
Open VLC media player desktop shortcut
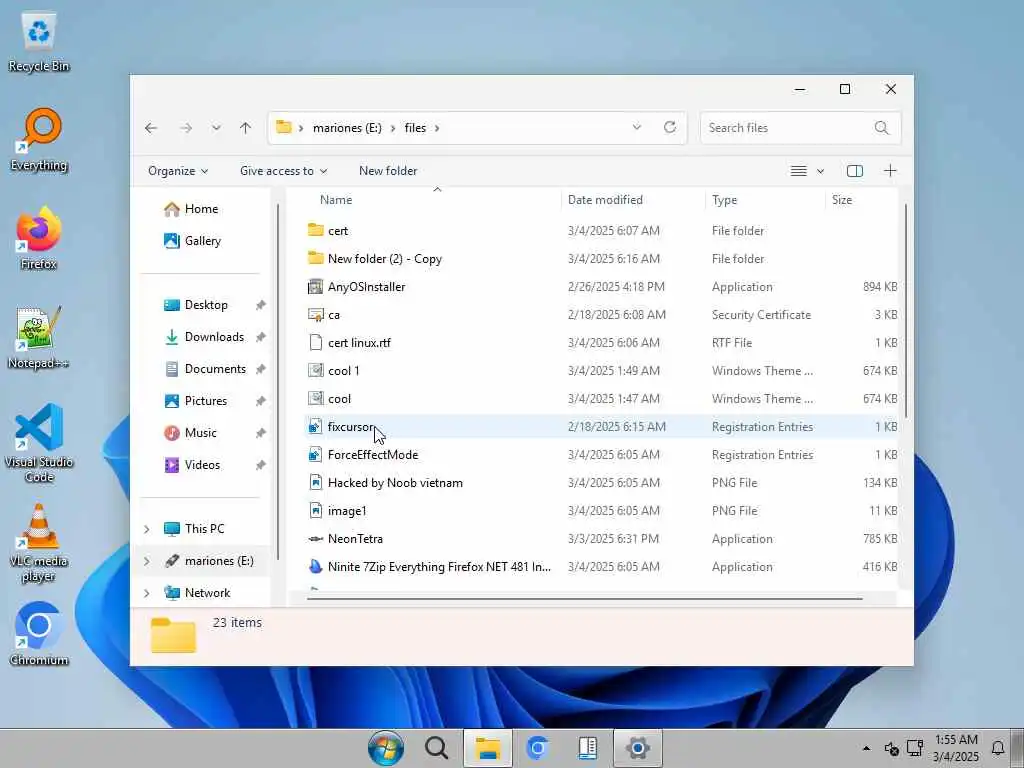pyautogui.click(x=39, y=543)
